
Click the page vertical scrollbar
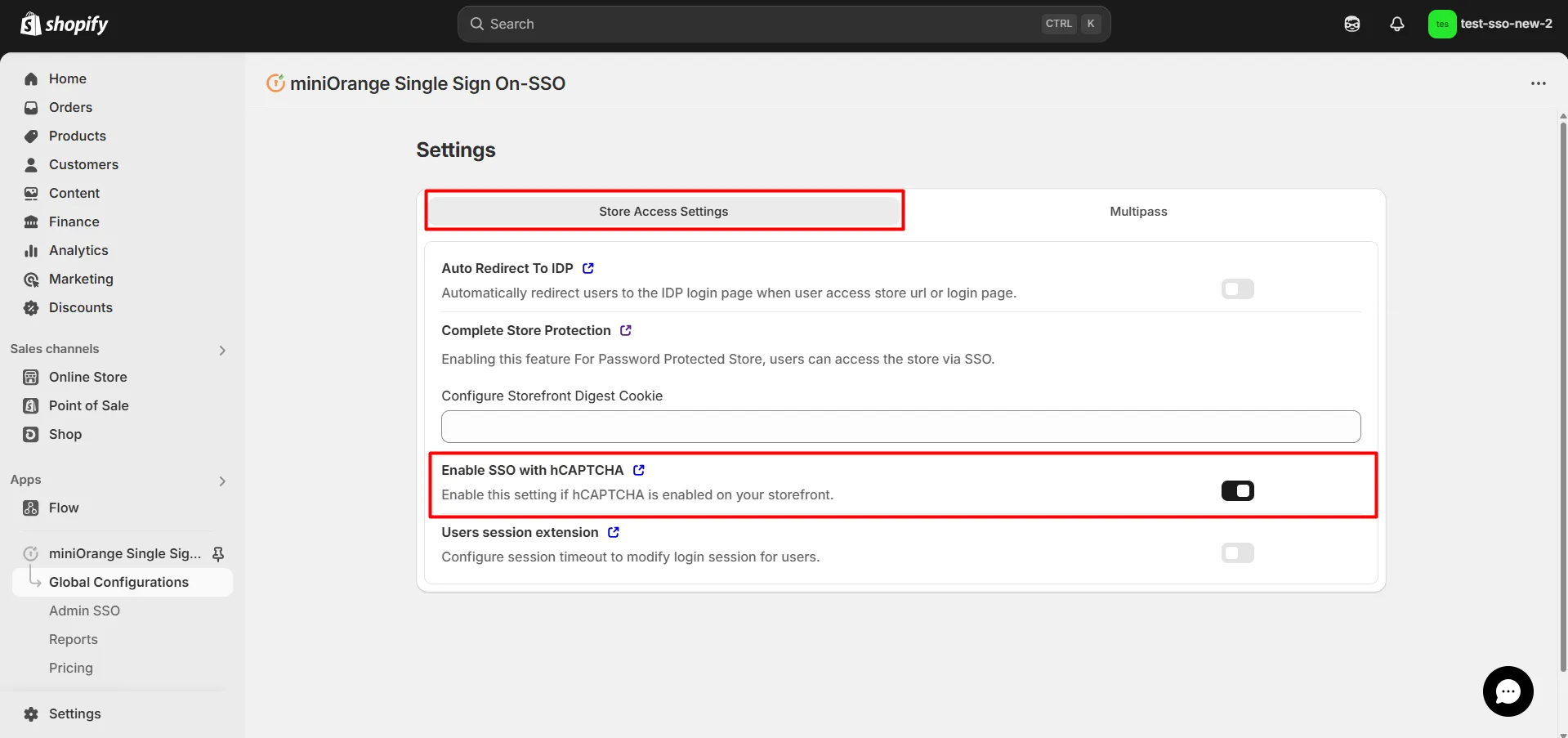pos(1563,396)
